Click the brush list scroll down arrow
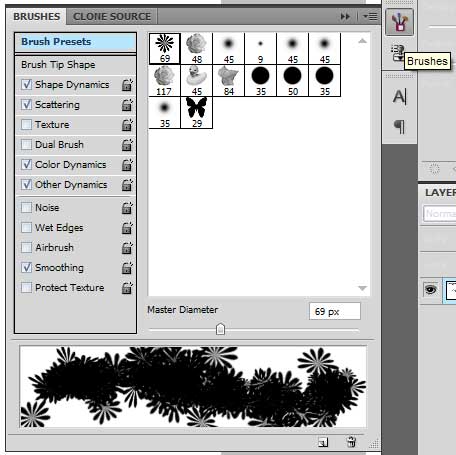456x455 pixels. coord(362,288)
